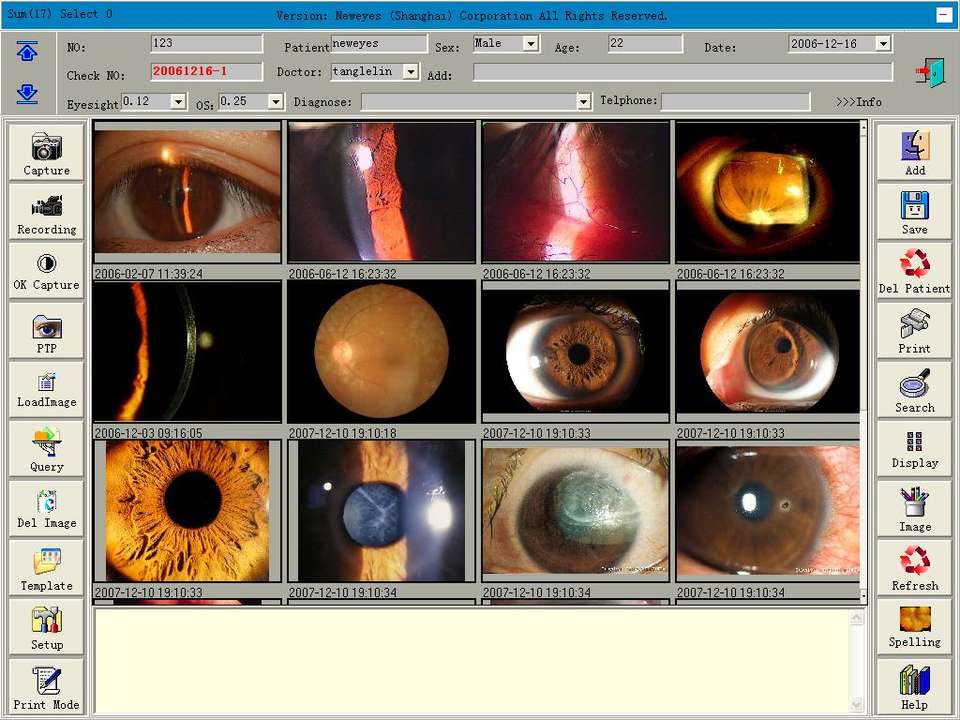Screen dimensions: 960x720
Task: Start video with the Recording icon
Action: pos(47,206)
